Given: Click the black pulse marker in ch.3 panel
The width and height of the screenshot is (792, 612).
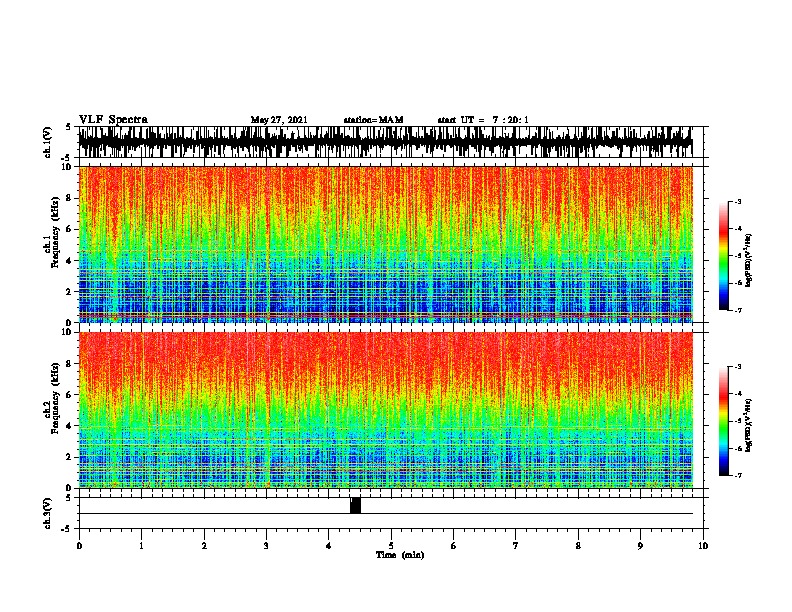Looking at the screenshot, I should coord(356,505).
